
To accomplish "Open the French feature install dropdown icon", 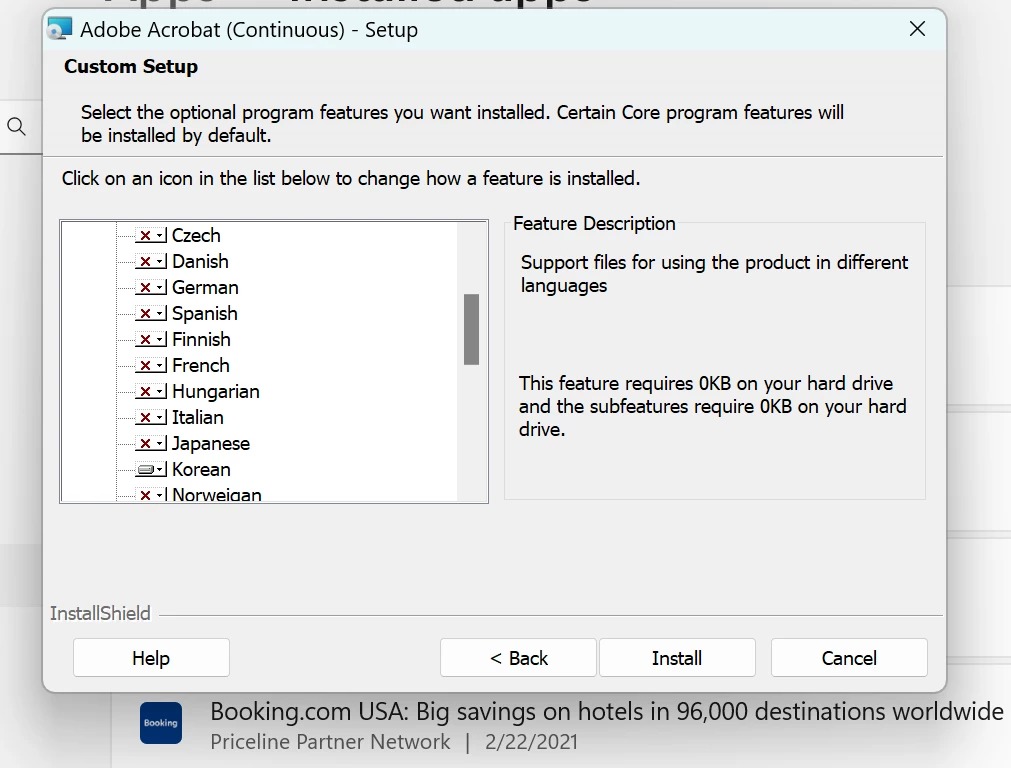I will pyautogui.click(x=151, y=366).
